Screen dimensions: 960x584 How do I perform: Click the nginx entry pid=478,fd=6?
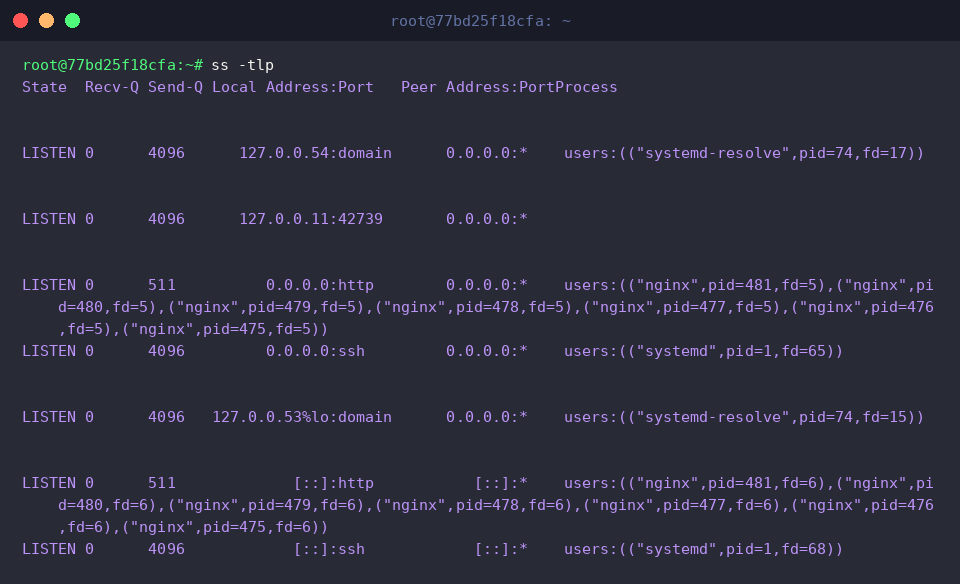pyautogui.click(x=473, y=506)
